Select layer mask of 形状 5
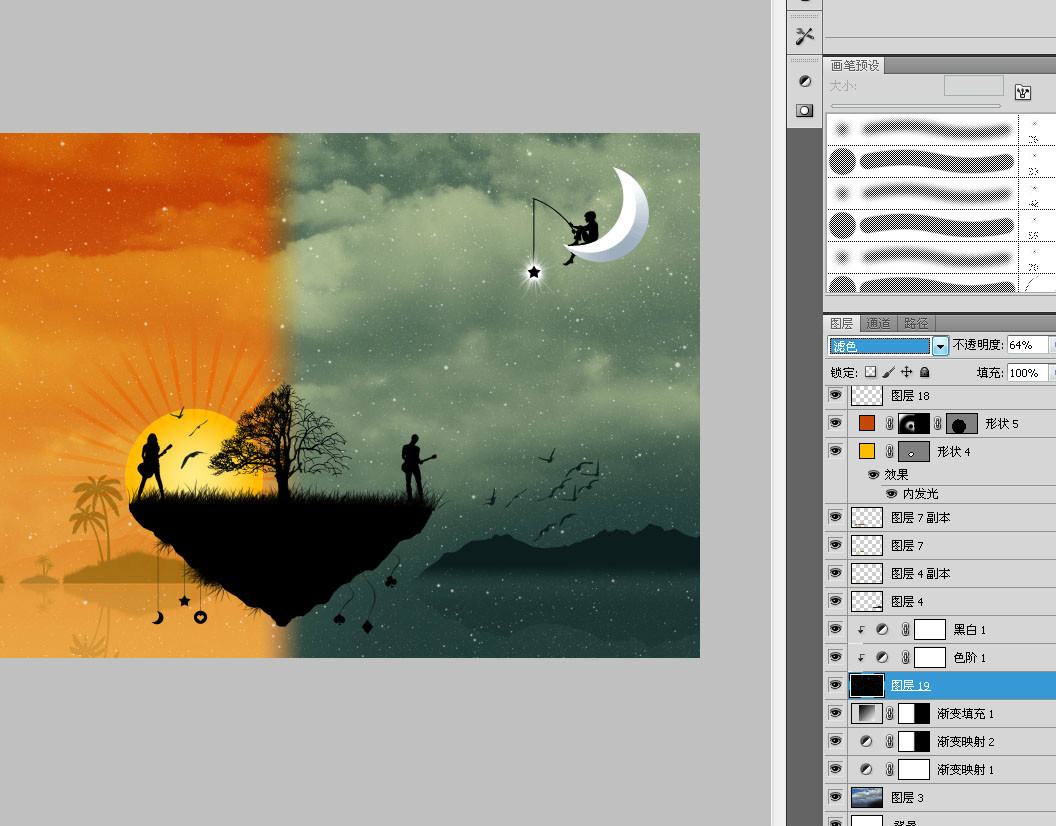Viewport: 1056px width, 826px height. tap(914, 424)
